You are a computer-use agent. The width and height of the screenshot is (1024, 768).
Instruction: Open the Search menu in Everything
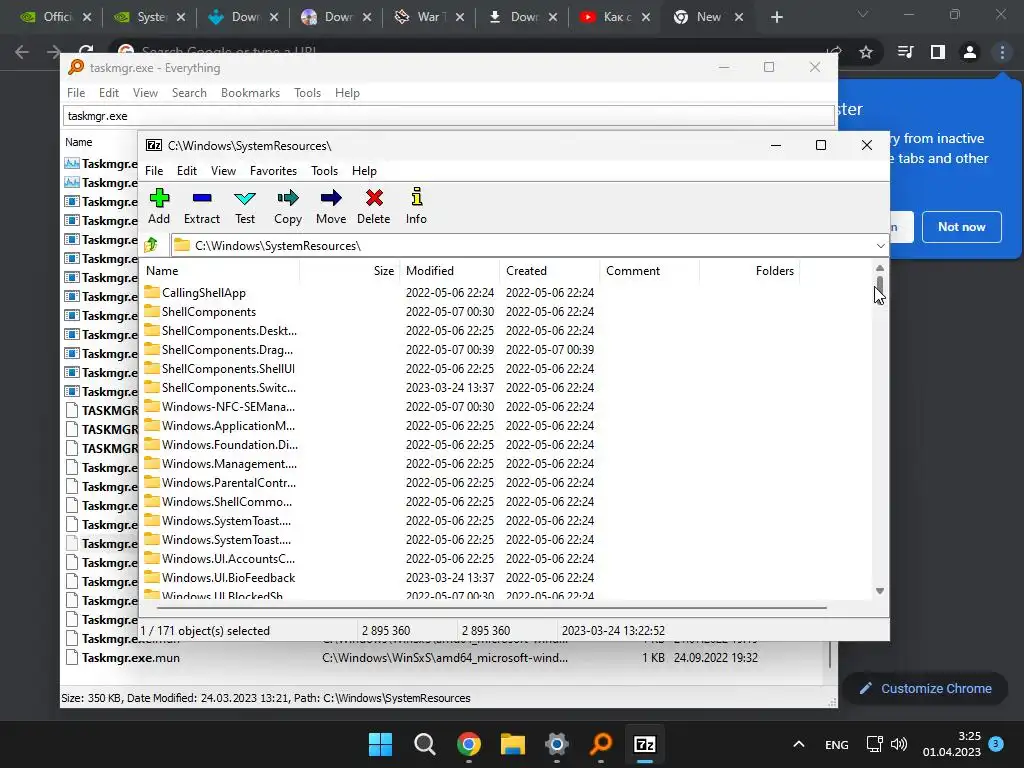[189, 93]
